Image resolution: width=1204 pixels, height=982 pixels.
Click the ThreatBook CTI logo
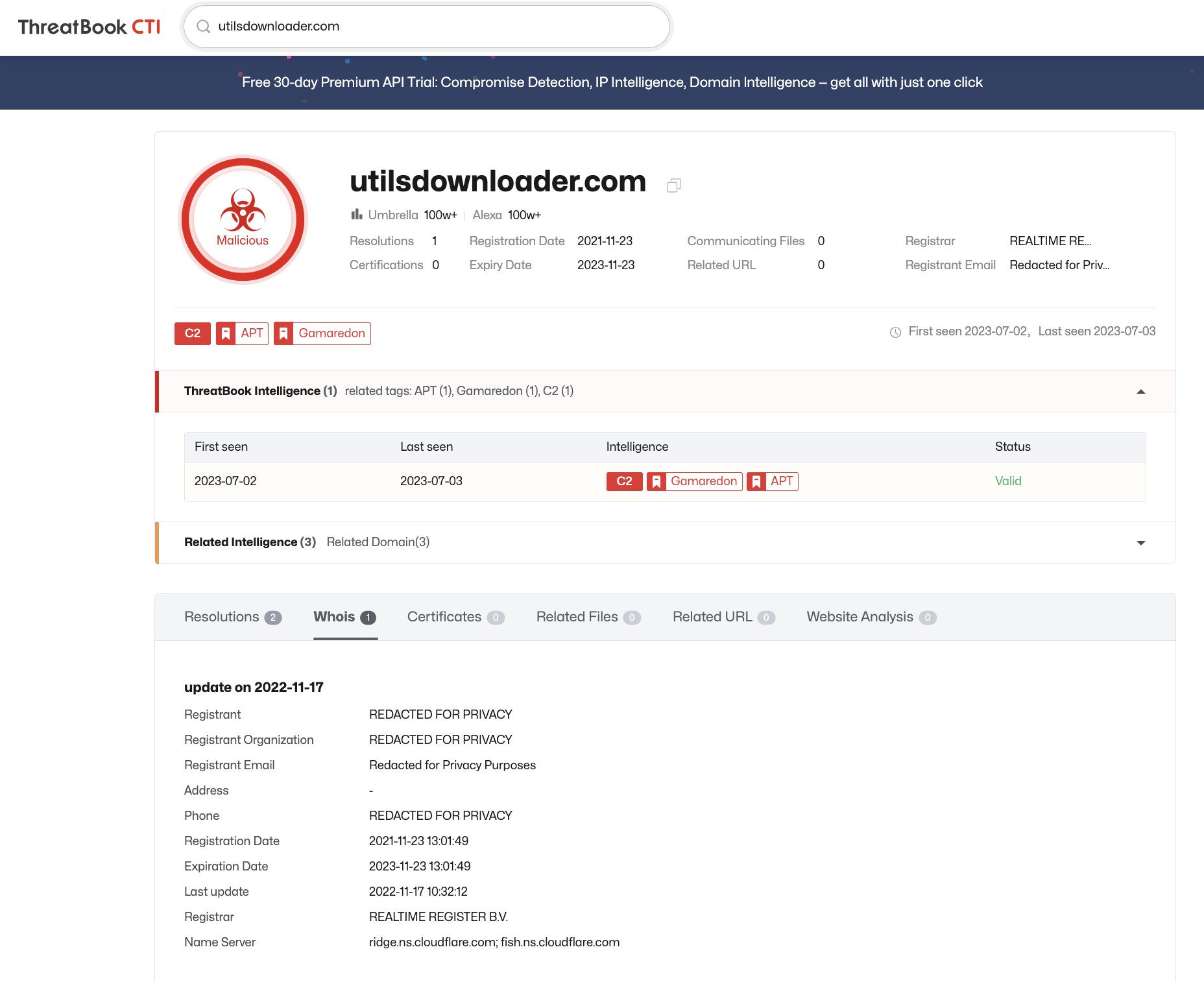tap(88, 27)
